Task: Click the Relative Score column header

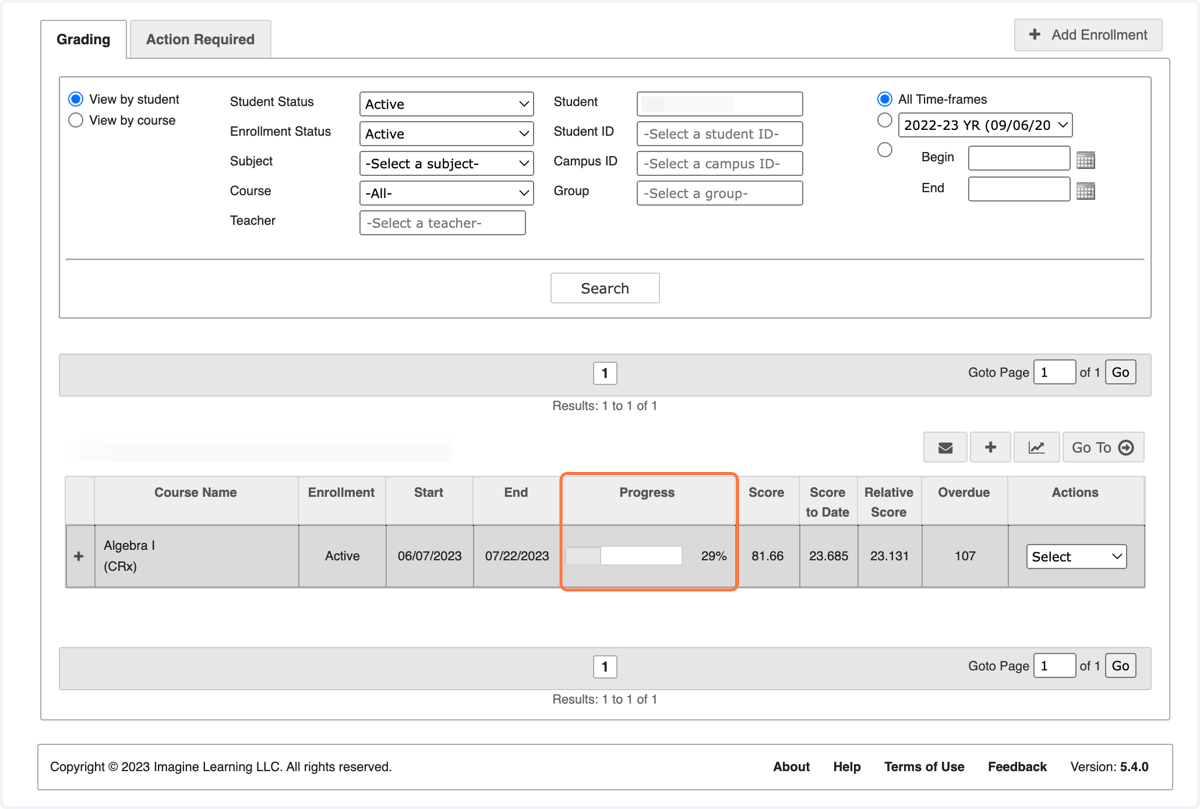Action: (889, 502)
